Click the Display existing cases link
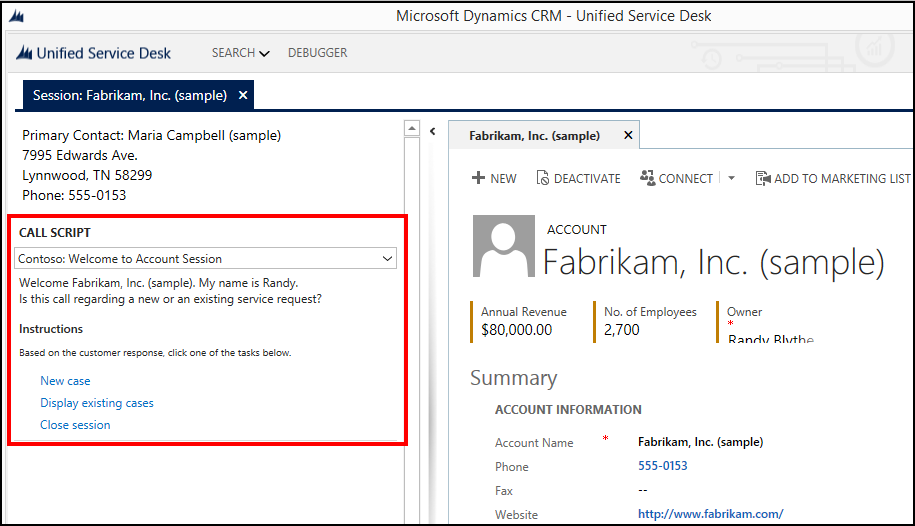 click(97, 403)
